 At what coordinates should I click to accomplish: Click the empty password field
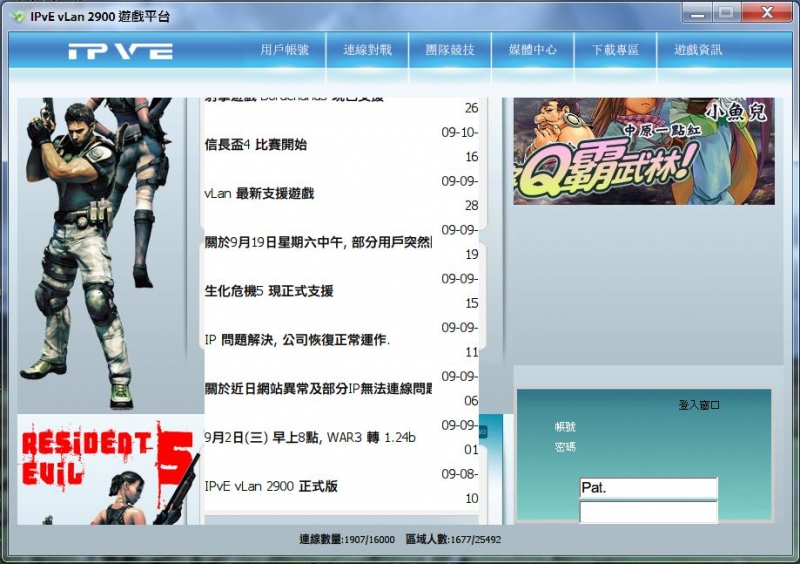(648, 512)
